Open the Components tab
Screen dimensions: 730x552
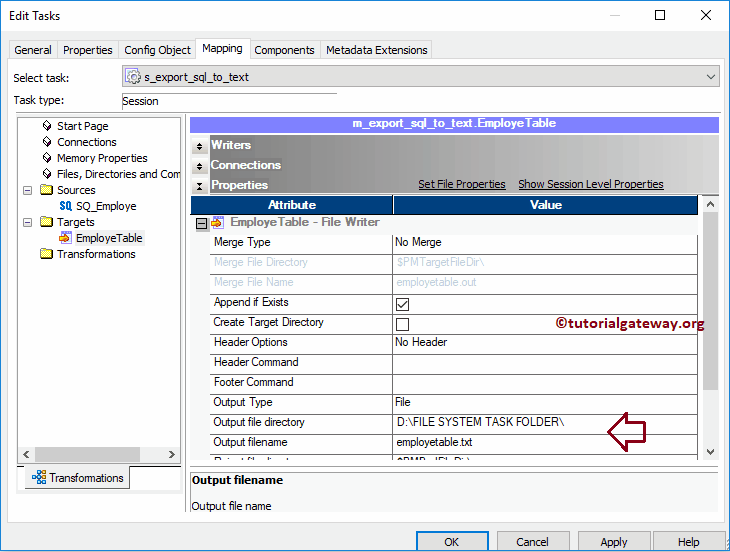click(x=284, y=50)
